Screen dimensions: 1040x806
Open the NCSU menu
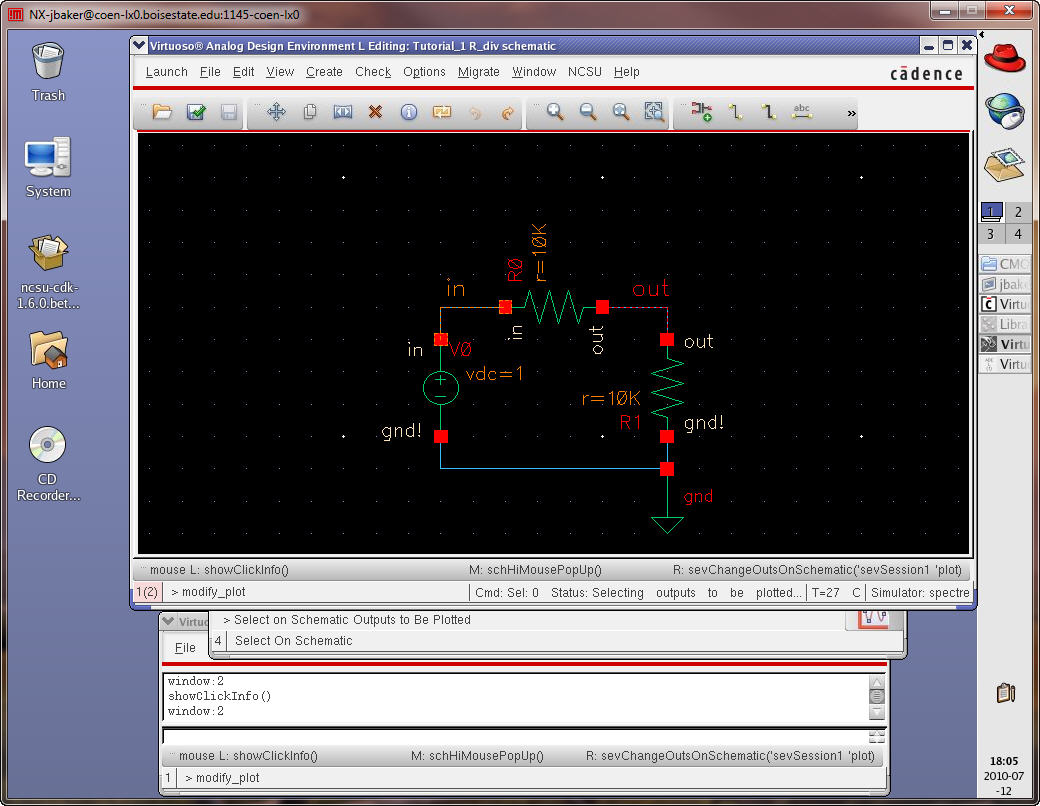pyautogui.click(x=585, y=72)
